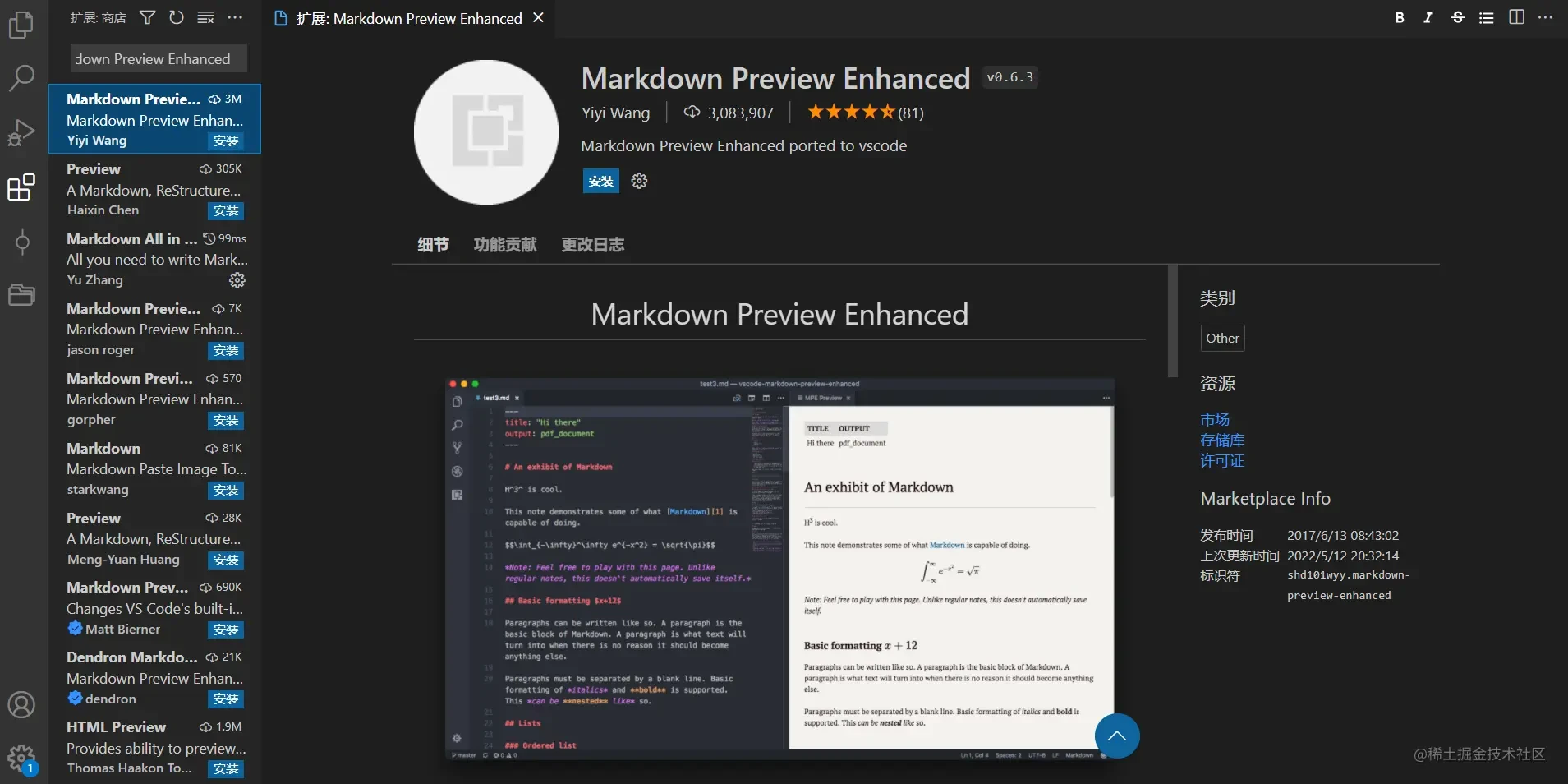Image resolution: width=1568 pixels, height=784 pixels.
Task: Select the Dendron Markdown list item
Action: (x=154, y=677)
